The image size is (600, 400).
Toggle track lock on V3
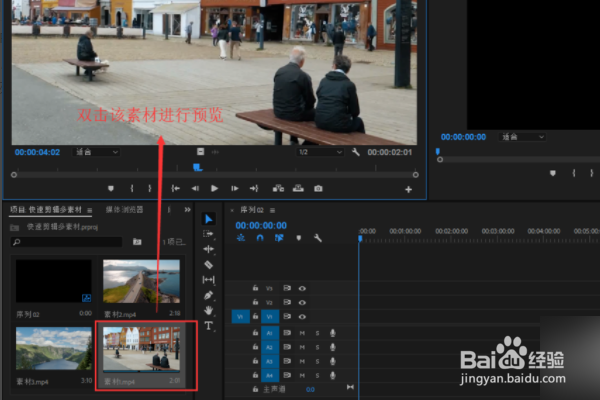[255, 288]
